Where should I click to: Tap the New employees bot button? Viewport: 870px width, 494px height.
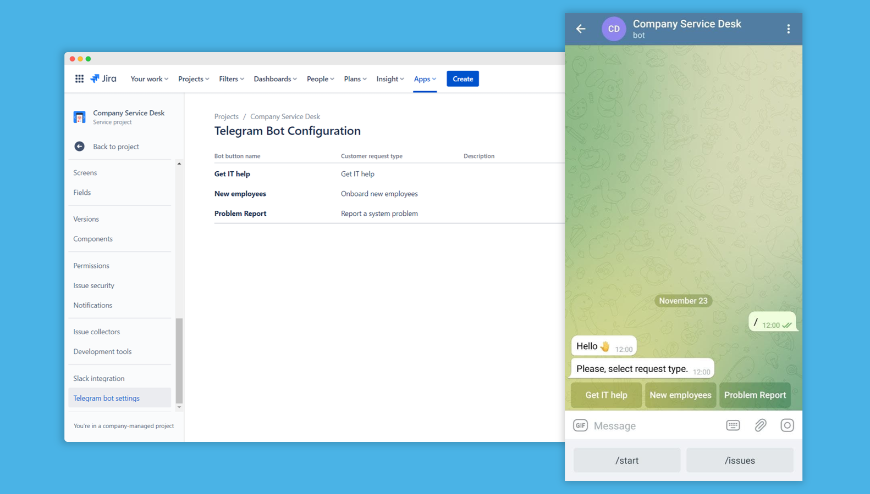point(680,395)
